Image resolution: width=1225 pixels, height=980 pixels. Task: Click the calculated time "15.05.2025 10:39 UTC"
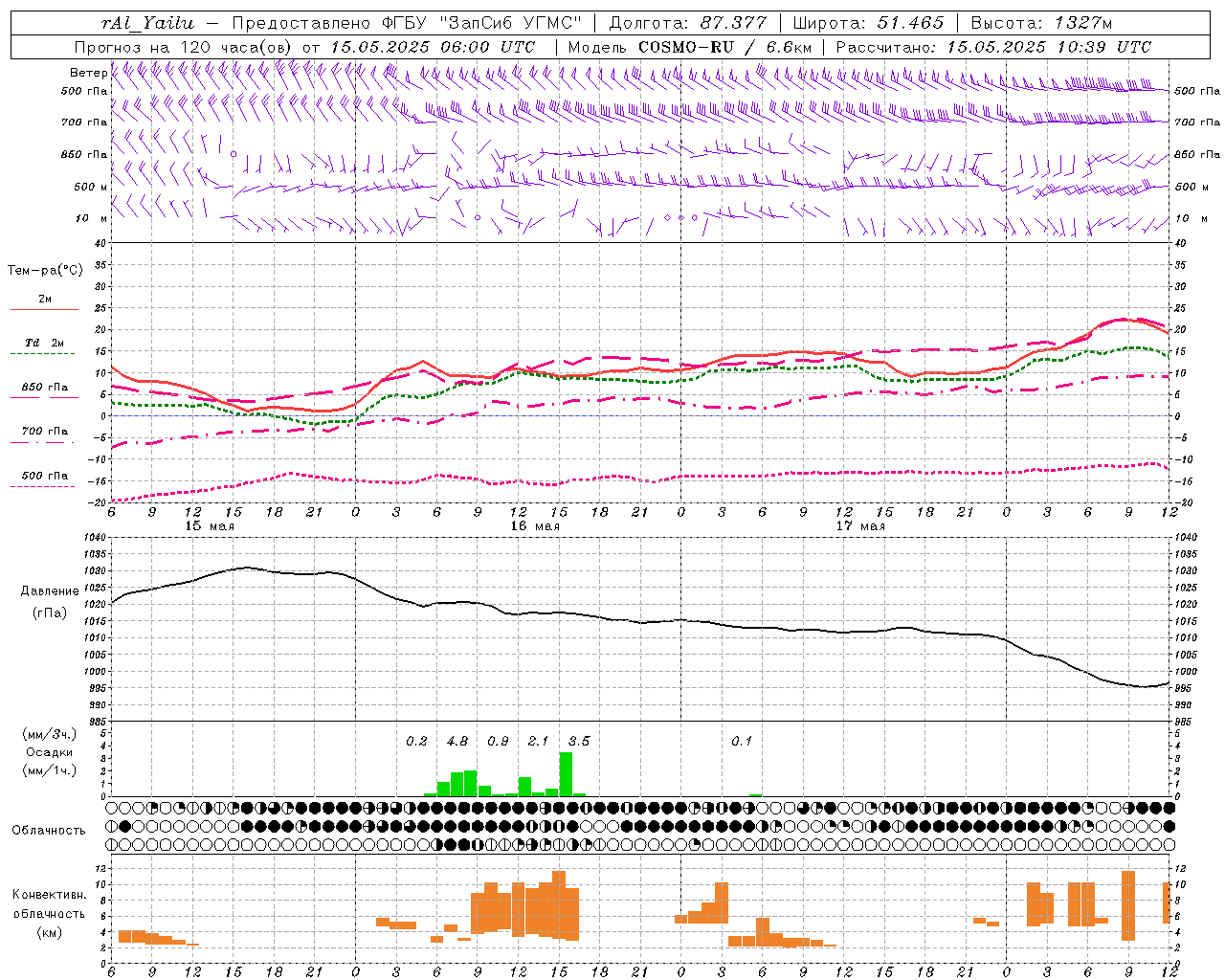1049,47
